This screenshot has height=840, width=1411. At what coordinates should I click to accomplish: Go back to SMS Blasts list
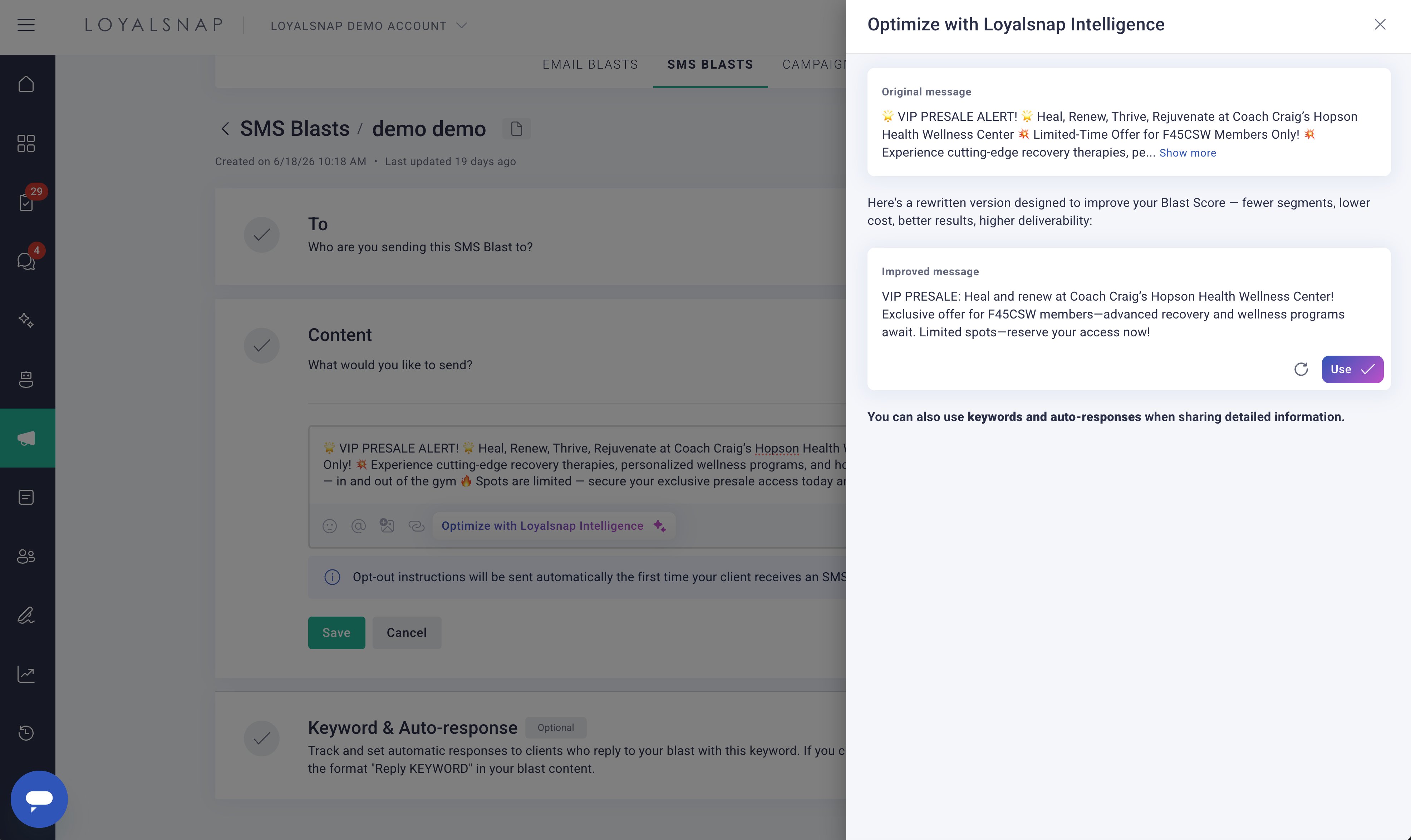pyautogui.click(x=225, y=129)
